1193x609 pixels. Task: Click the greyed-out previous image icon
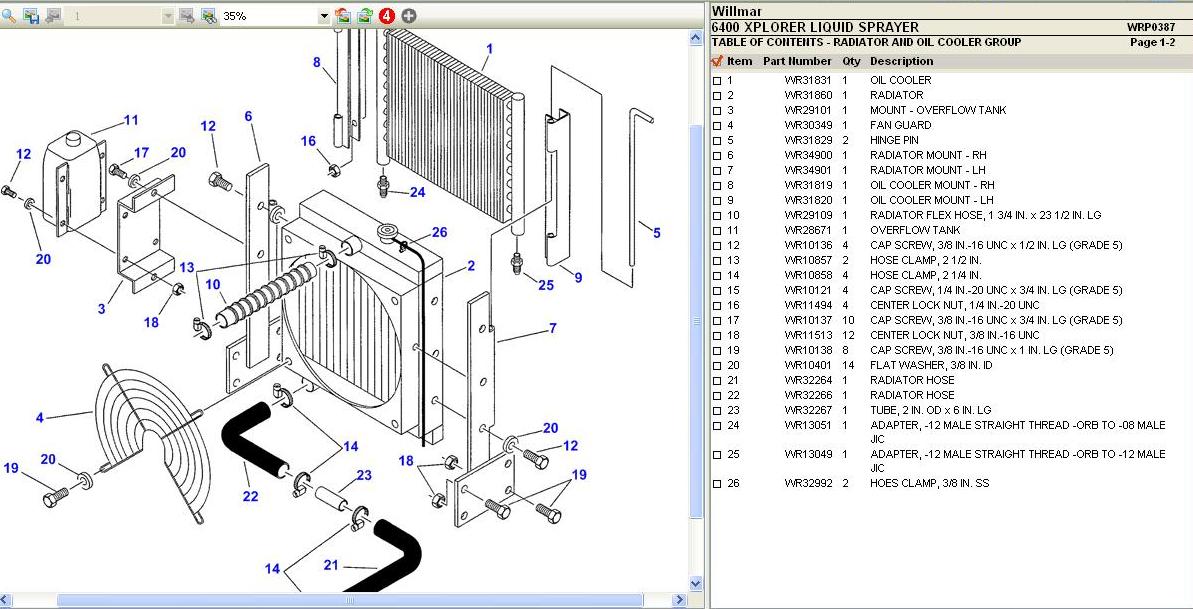pyautogui.click(x=52, y=15)
